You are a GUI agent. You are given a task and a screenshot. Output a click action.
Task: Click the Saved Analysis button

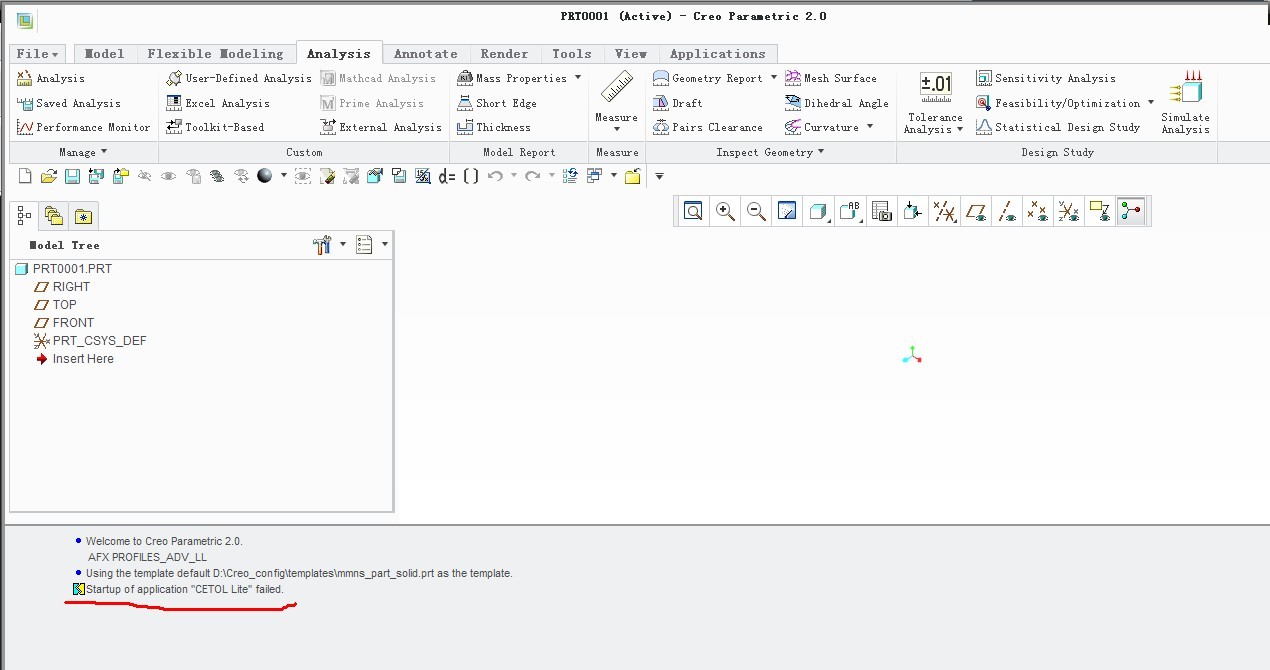[69, 103]
